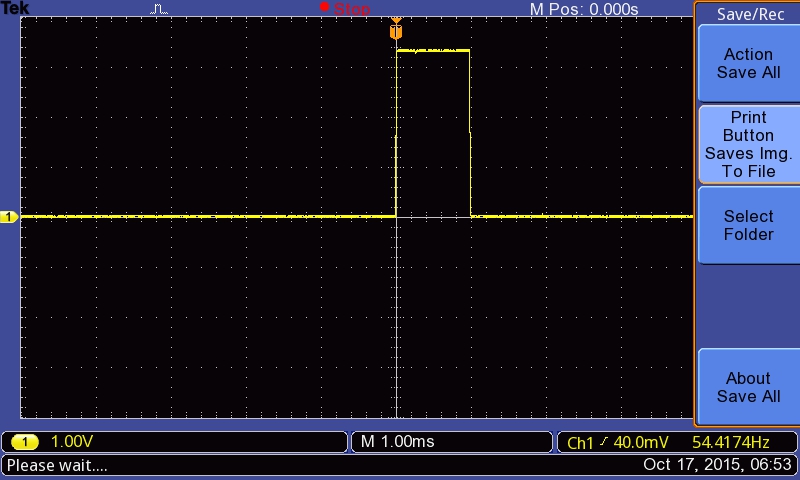Click the 'M 1.00ms' timebase readout
The height and width of the screenshot is (480, 800).
397,441
